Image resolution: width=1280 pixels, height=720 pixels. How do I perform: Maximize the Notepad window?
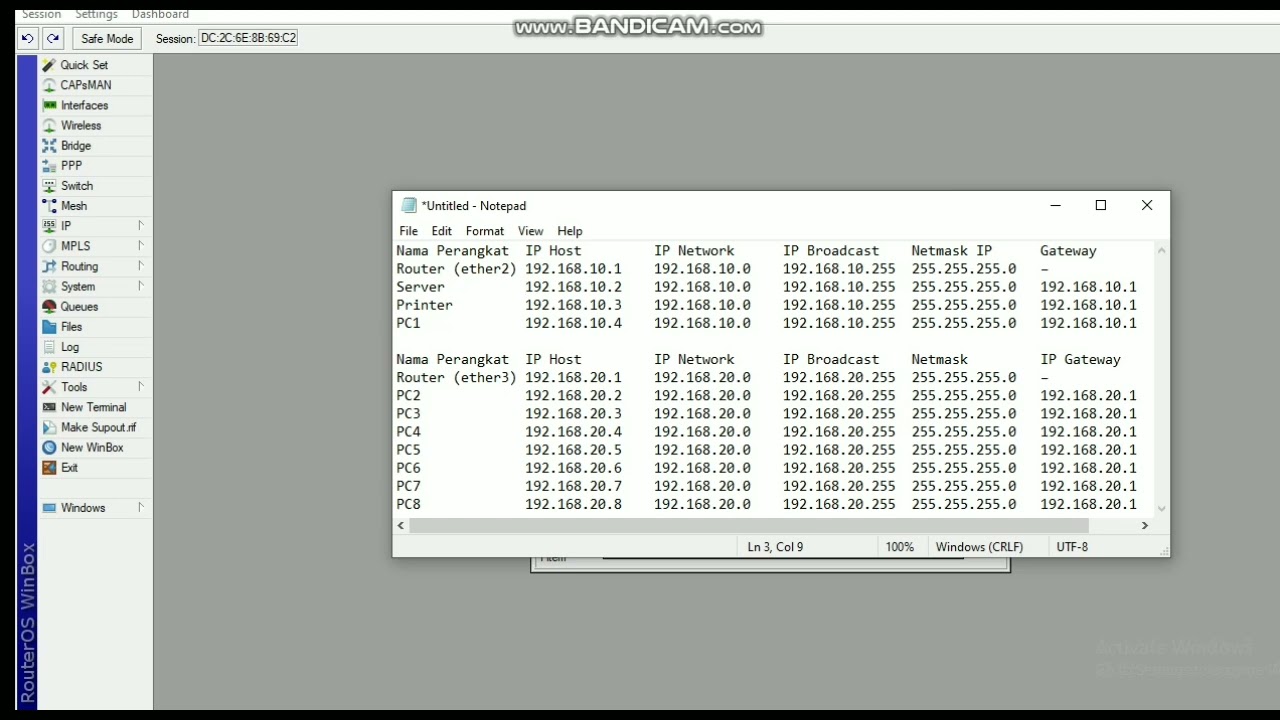pos(1101,205)
